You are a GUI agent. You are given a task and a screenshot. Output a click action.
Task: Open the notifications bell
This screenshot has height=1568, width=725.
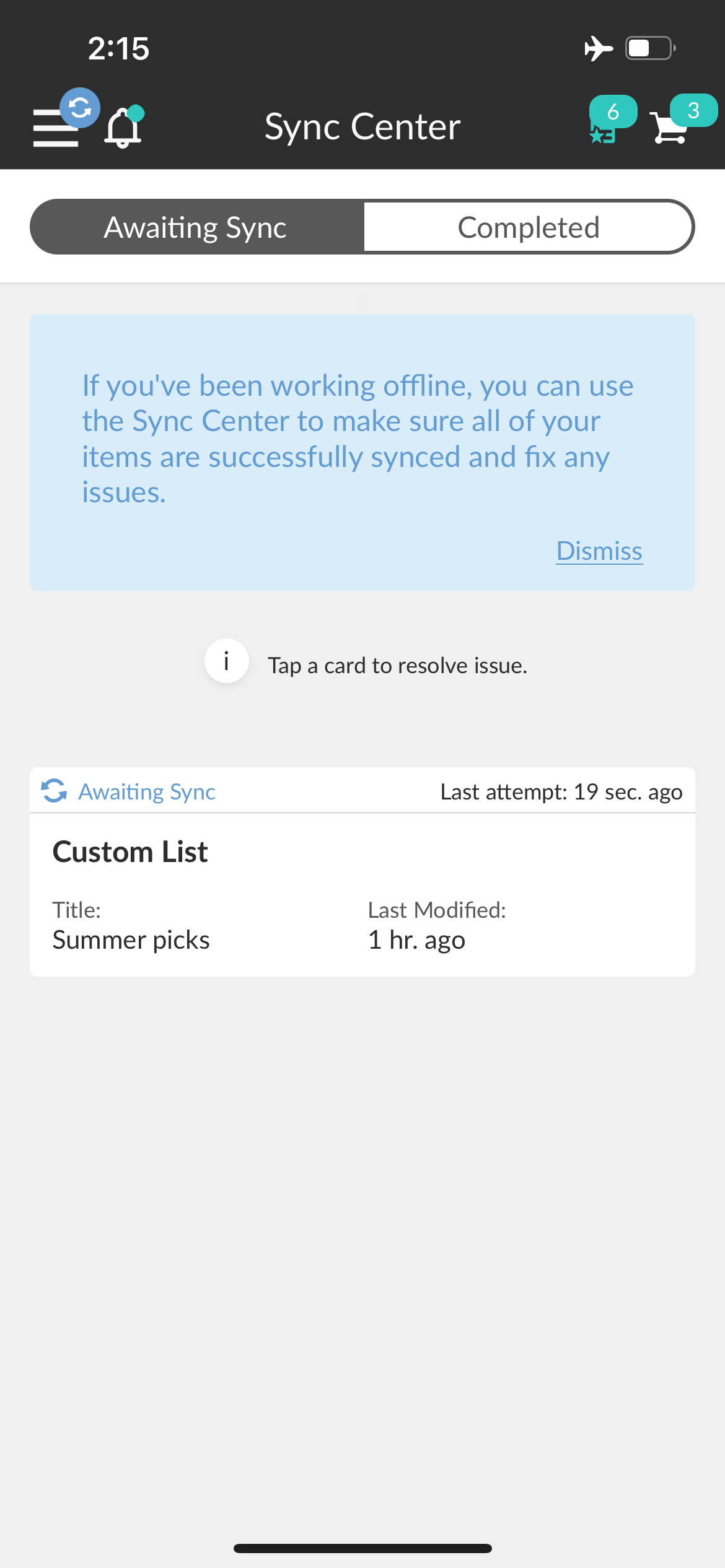click(x=123, y=127)
